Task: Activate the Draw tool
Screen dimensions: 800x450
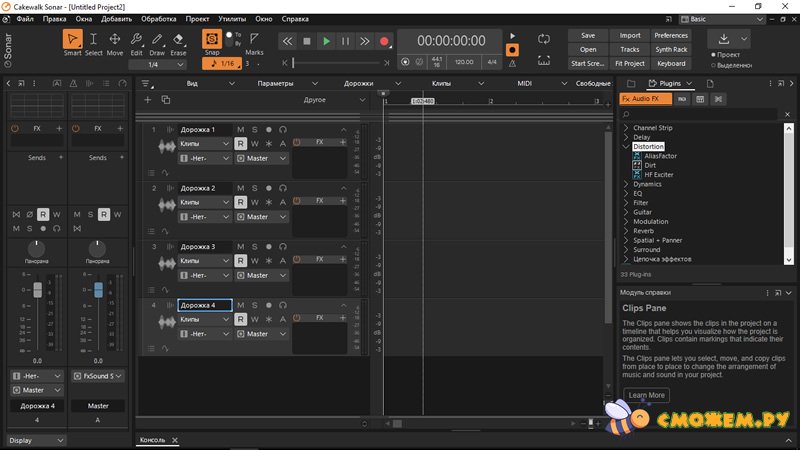Action: click(x=157, y=43)
